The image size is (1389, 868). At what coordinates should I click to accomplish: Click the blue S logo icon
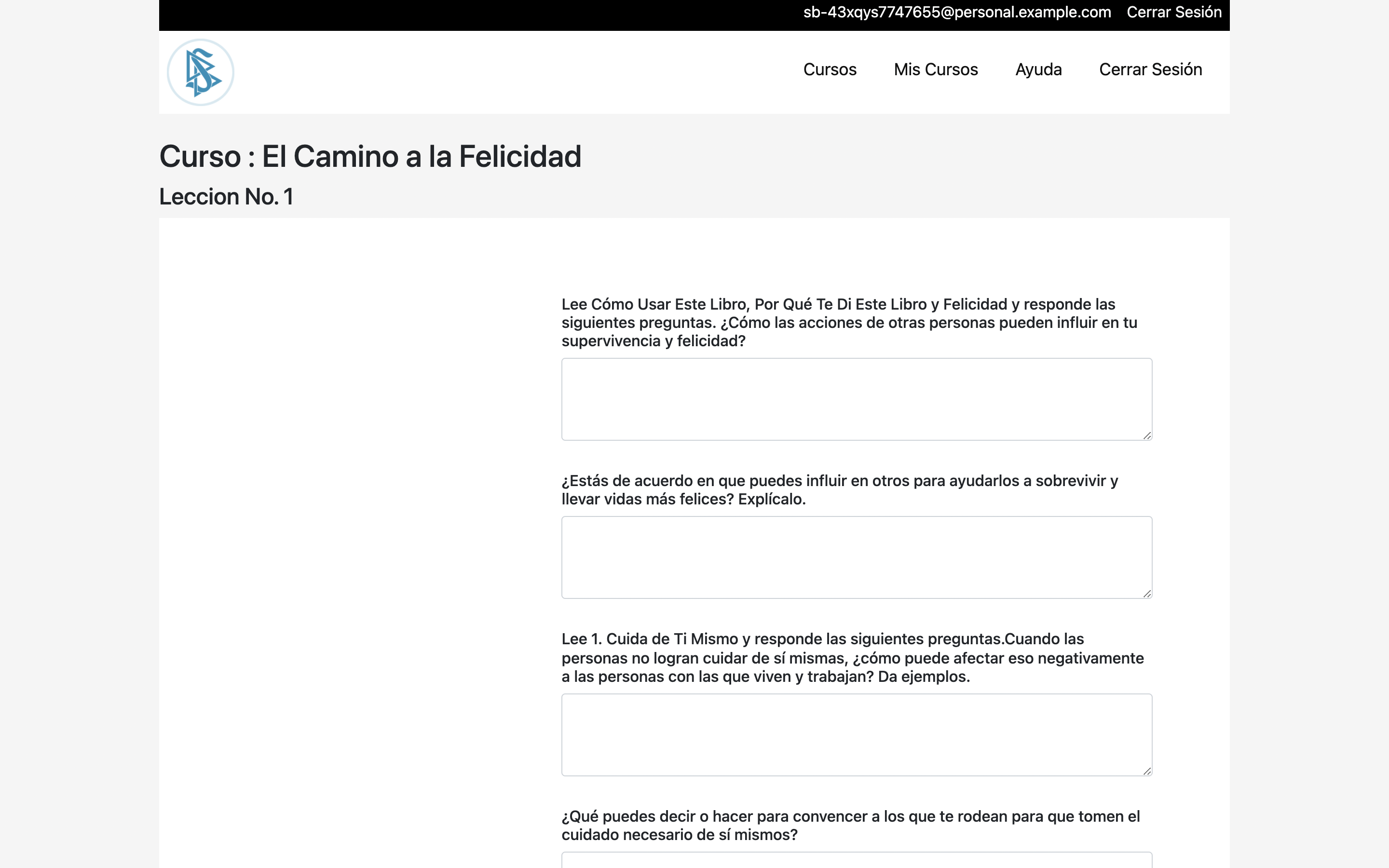point(200,72)
